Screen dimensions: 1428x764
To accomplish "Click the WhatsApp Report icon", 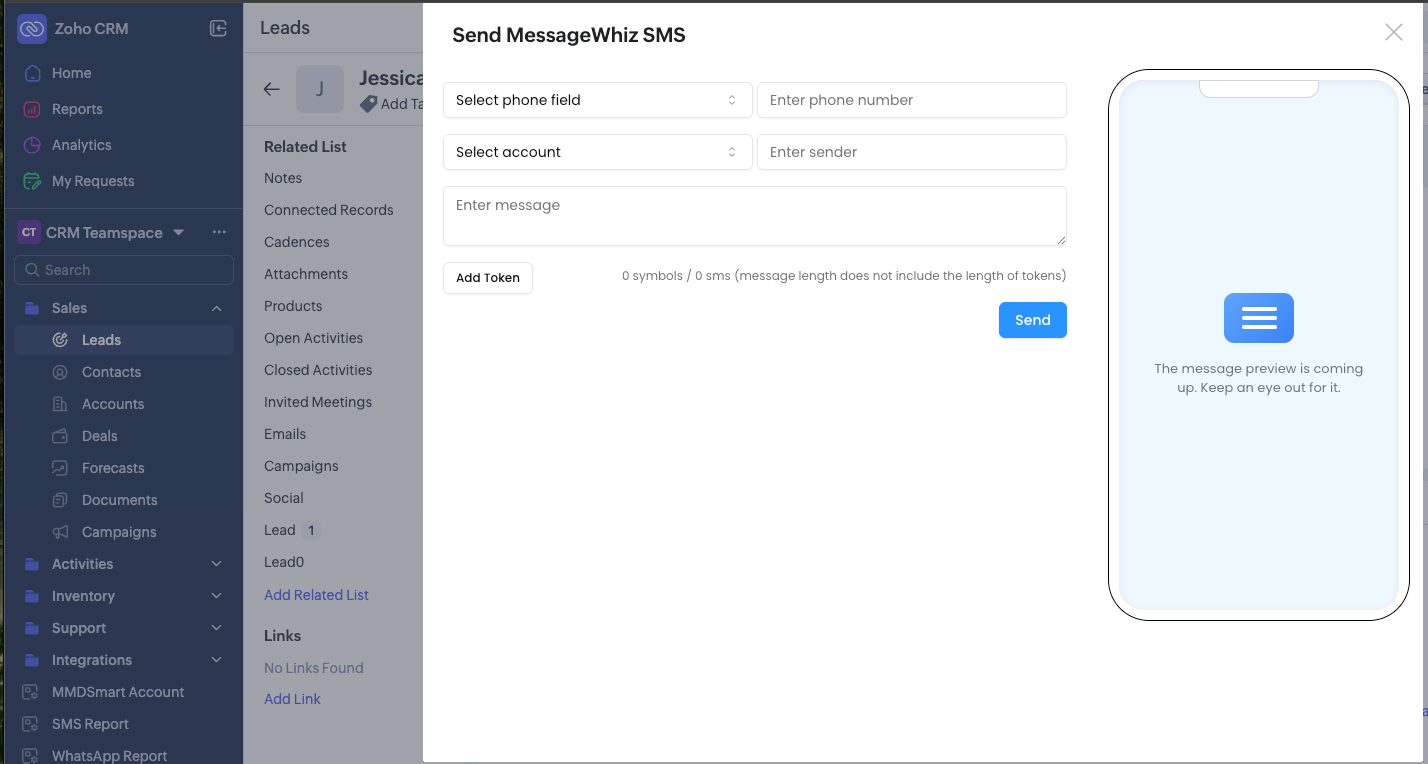I will [31, 756].
